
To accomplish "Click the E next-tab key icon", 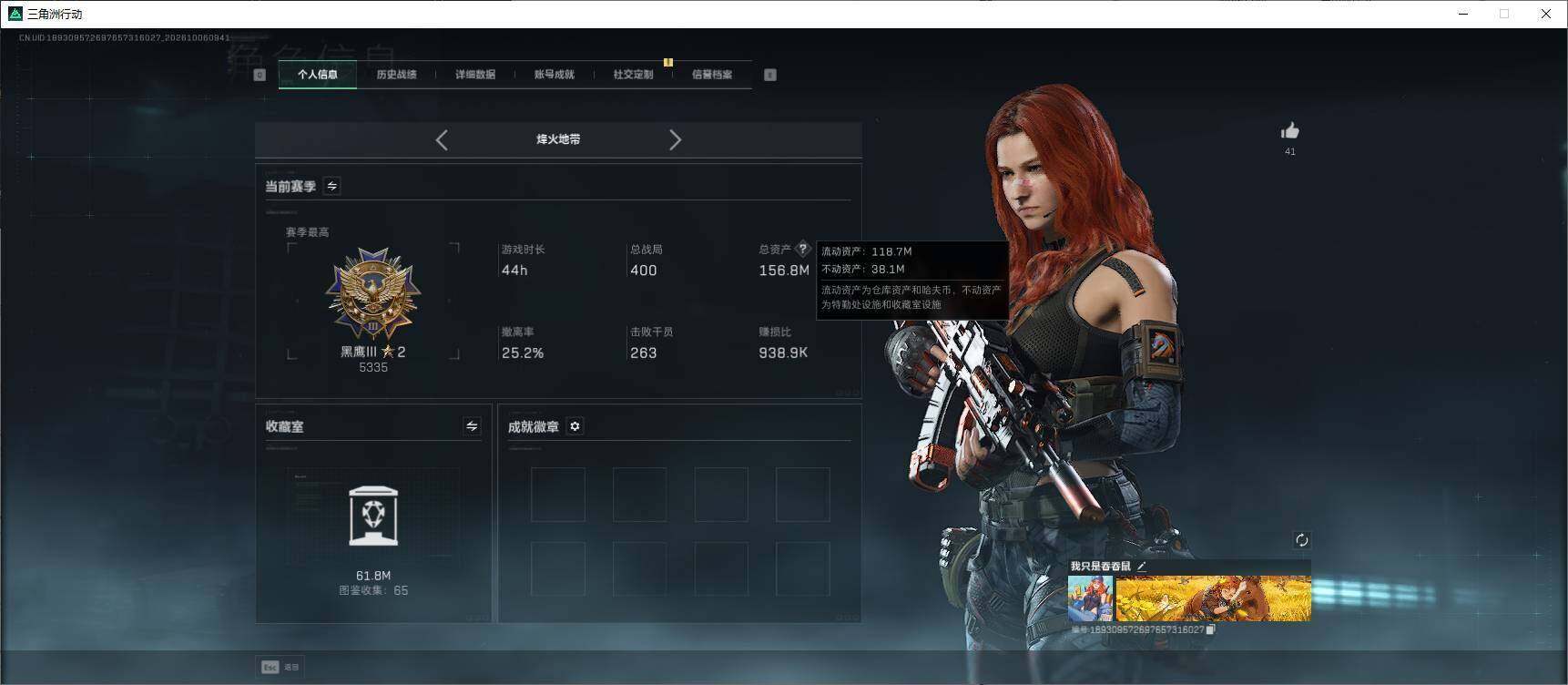I will pos(770,75).
